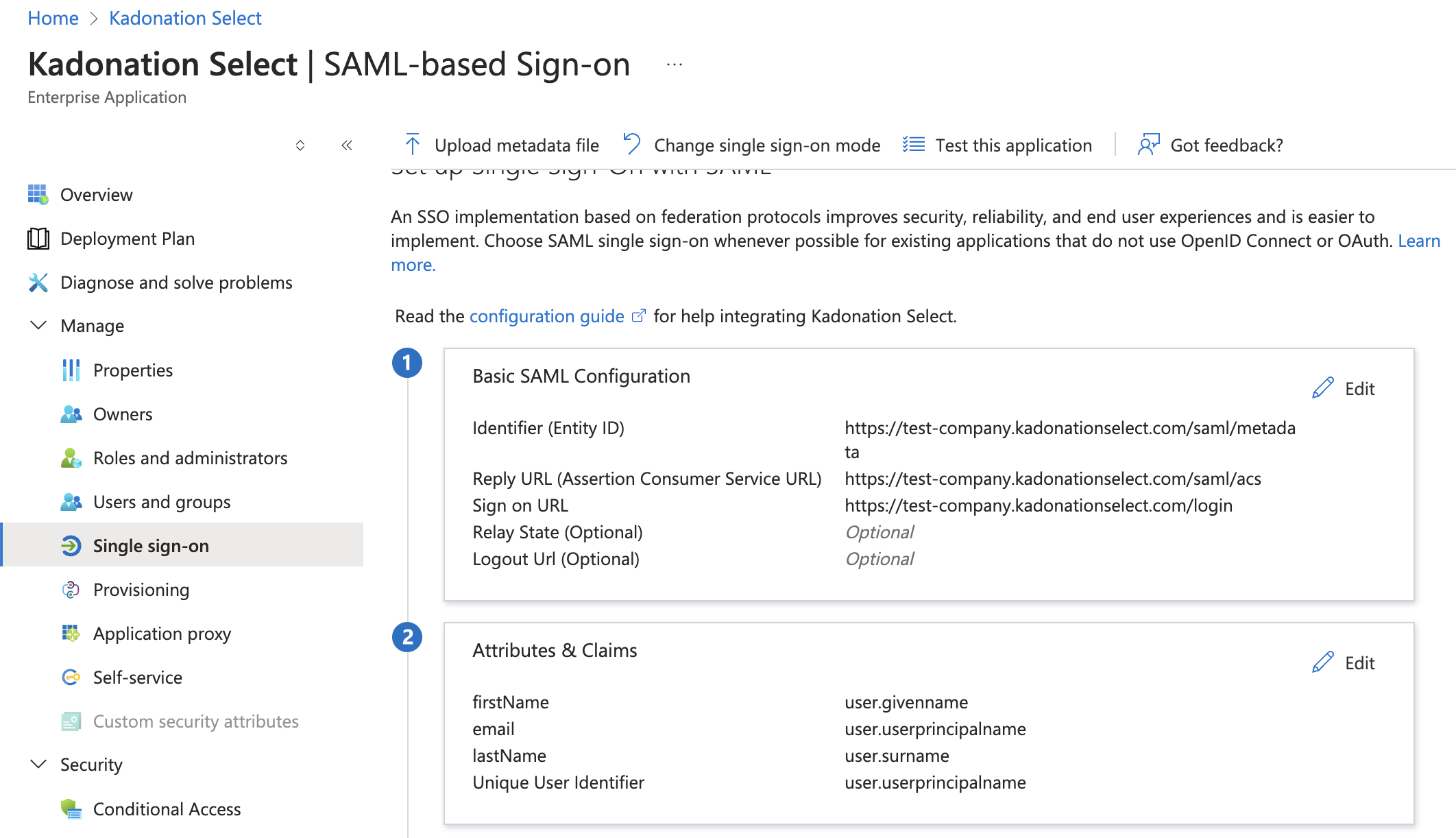This screenshot has width=1456, height=838.
Task: Open the configuration guide link
Action: (x=546, y=316)
